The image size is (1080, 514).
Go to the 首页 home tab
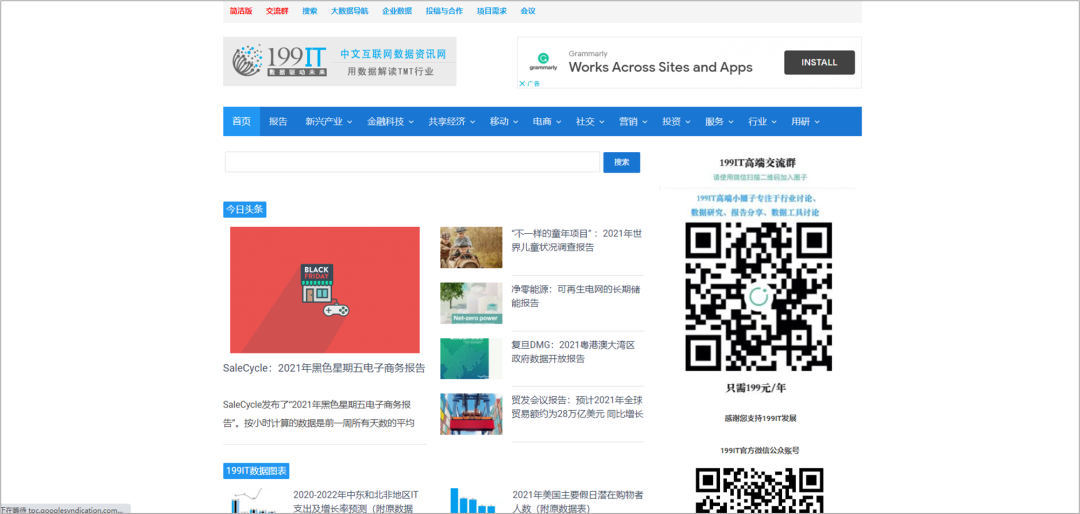[x=242, y=122]
